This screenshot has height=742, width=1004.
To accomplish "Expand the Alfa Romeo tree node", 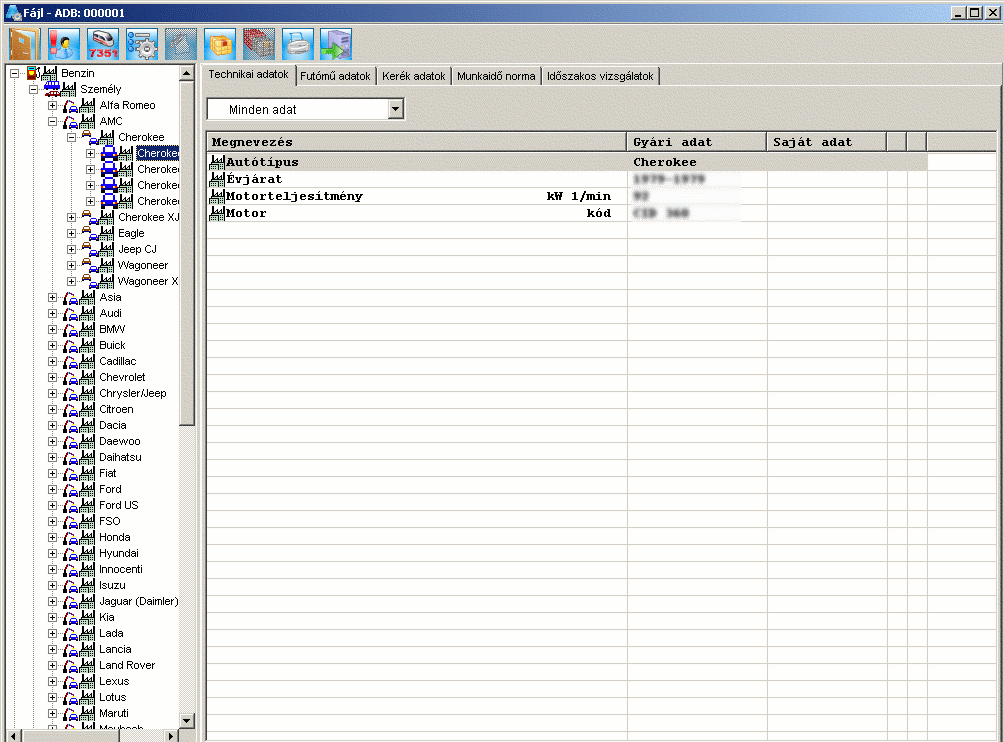I will (53, 105).
